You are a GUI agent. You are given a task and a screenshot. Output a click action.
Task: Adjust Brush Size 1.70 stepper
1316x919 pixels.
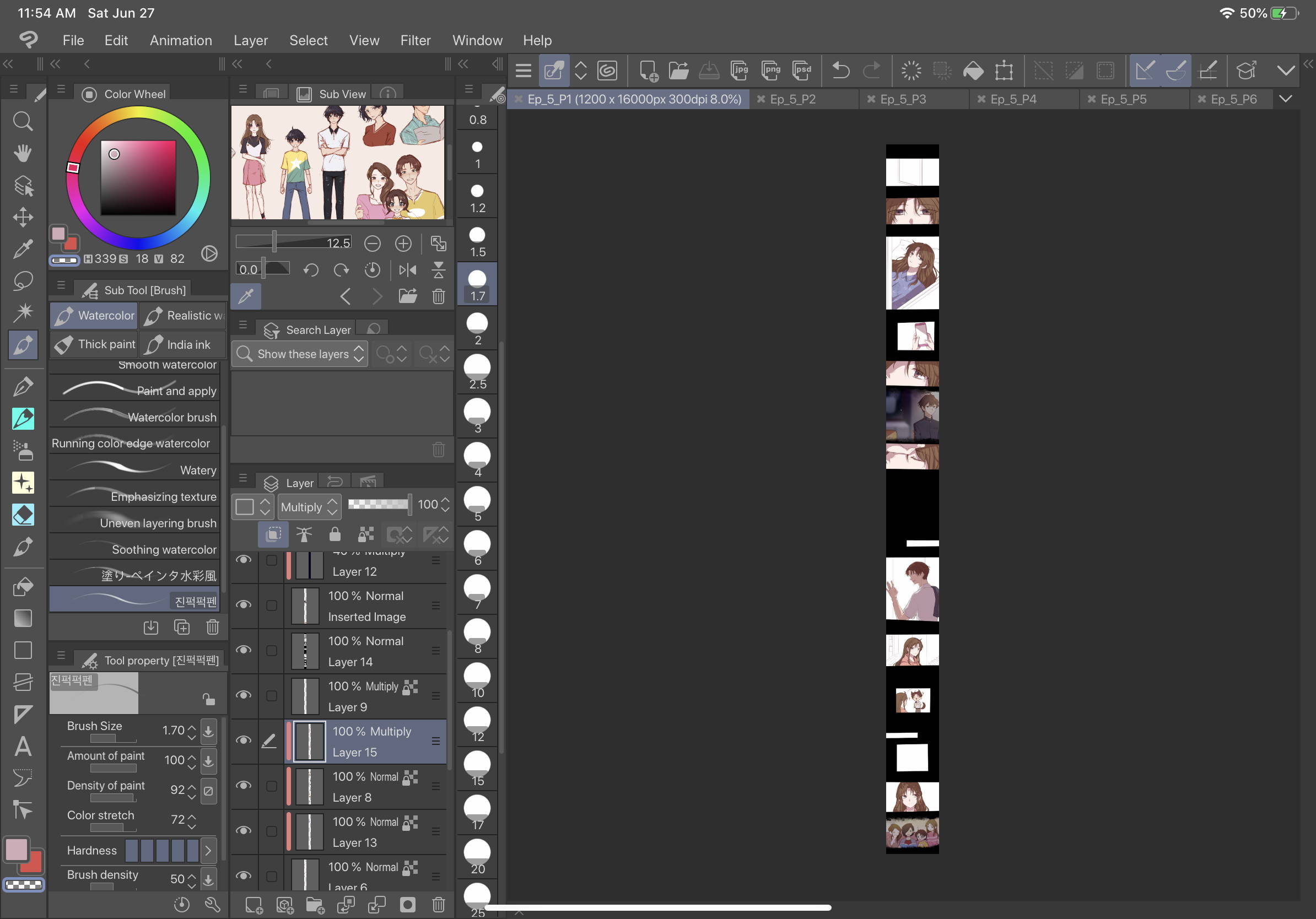[x=192, y=731]
